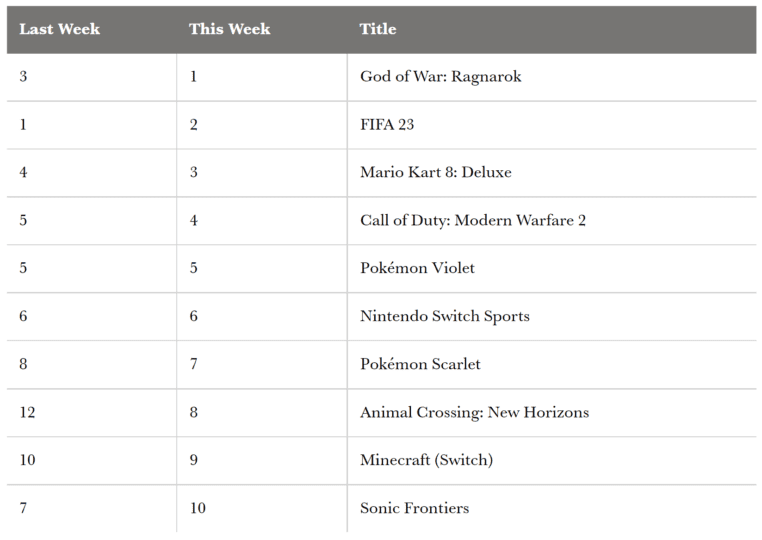Click the 'Nintendo Switch Sports' entry

tap(445, 316)
